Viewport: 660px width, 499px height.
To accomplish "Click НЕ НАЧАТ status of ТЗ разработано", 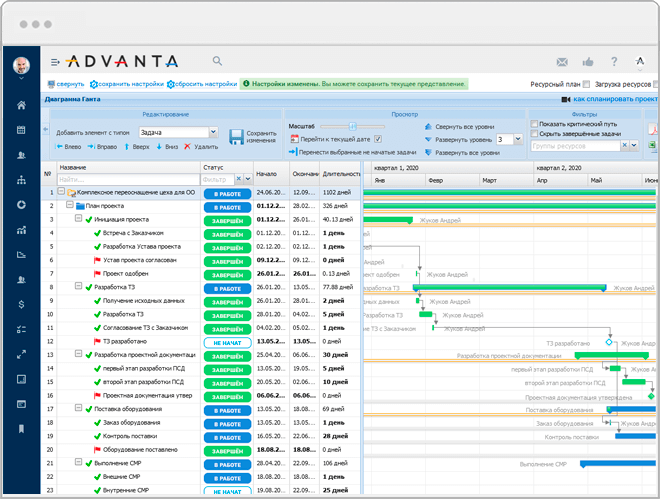I will tap(227, 342).
